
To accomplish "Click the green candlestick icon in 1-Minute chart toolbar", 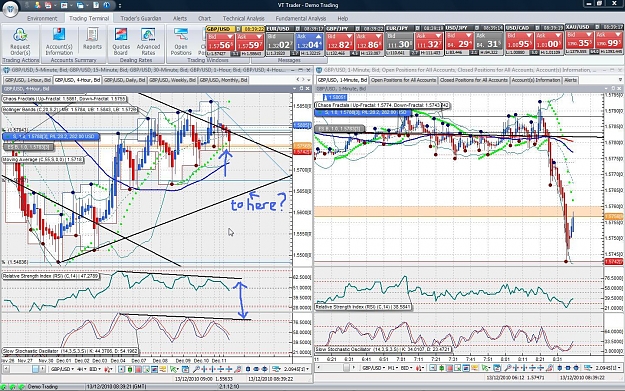I will (x=442, y=368).
